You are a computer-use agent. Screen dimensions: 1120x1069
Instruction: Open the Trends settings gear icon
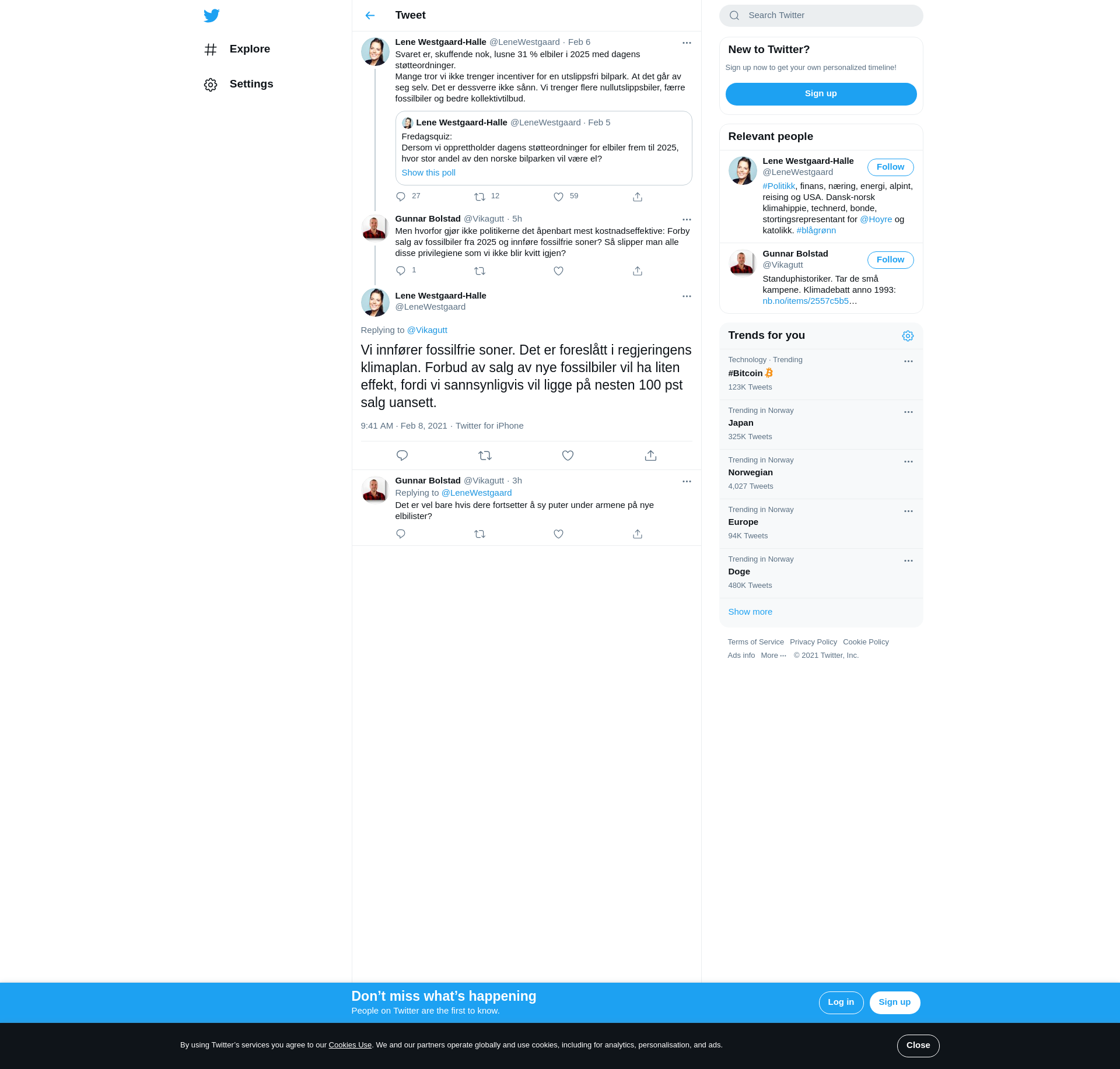tap(908, 336)
